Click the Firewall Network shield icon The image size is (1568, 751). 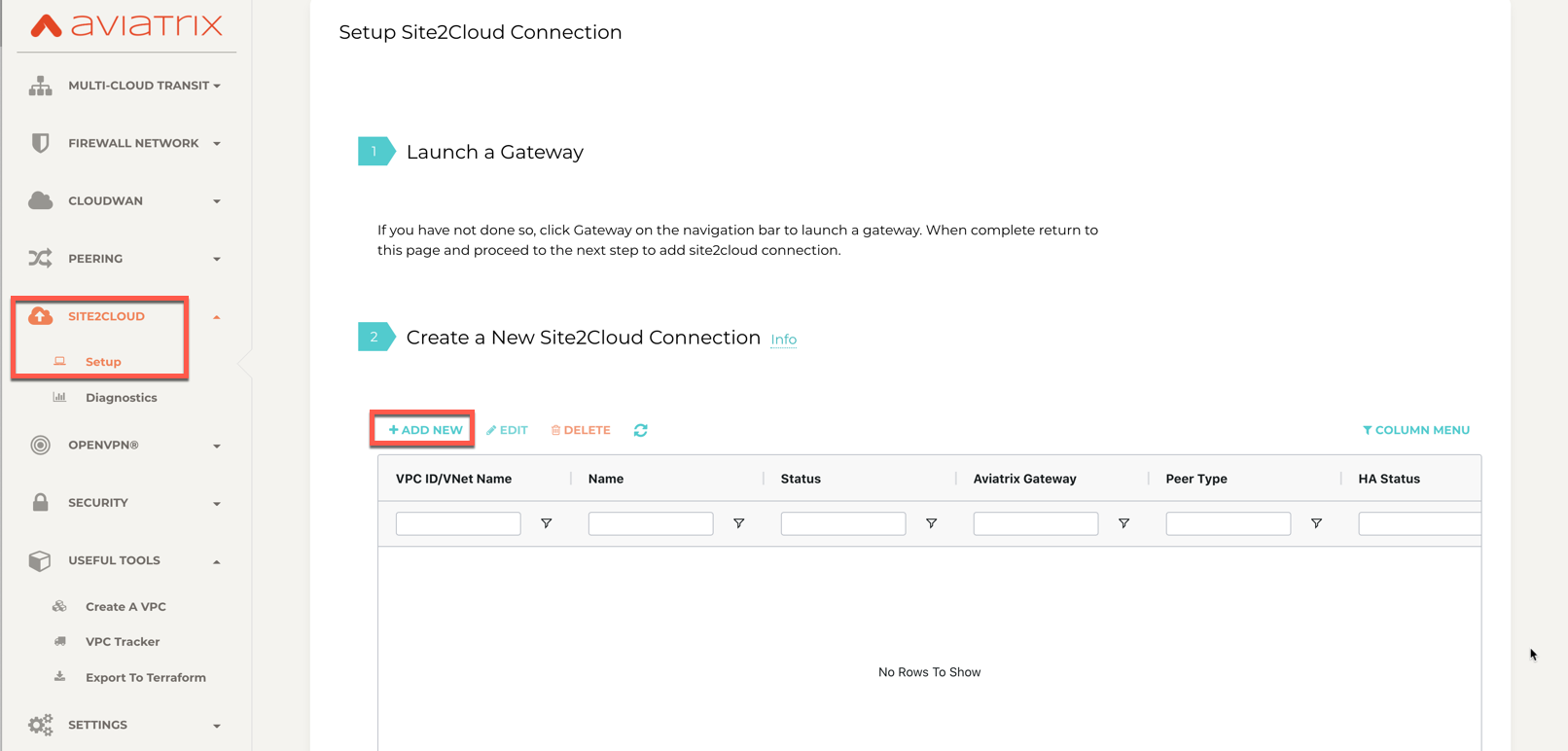40,142
